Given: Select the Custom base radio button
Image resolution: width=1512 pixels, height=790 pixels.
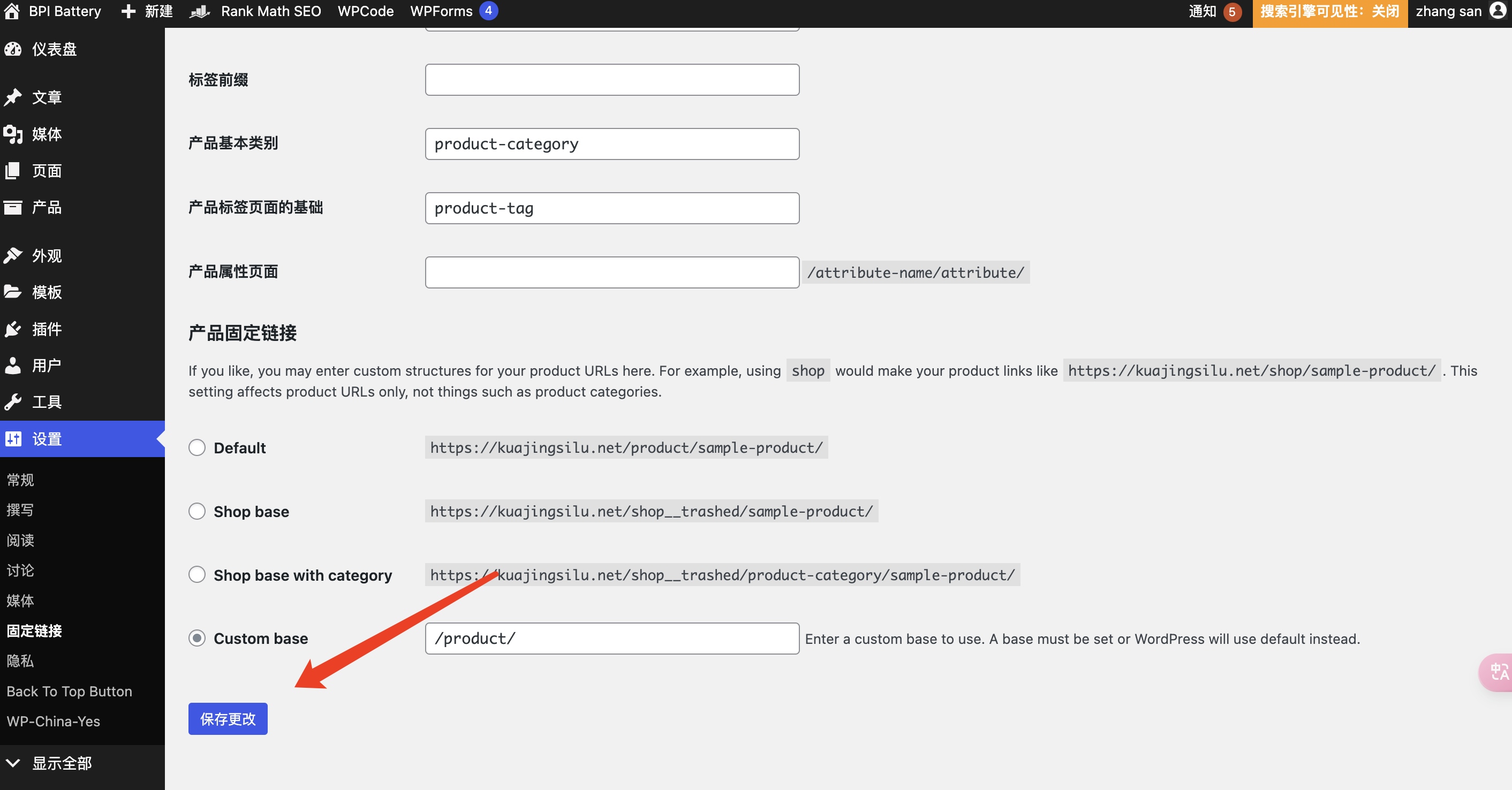Looking at the screenshot, I should pyautogui.click(x=197, y=638).
